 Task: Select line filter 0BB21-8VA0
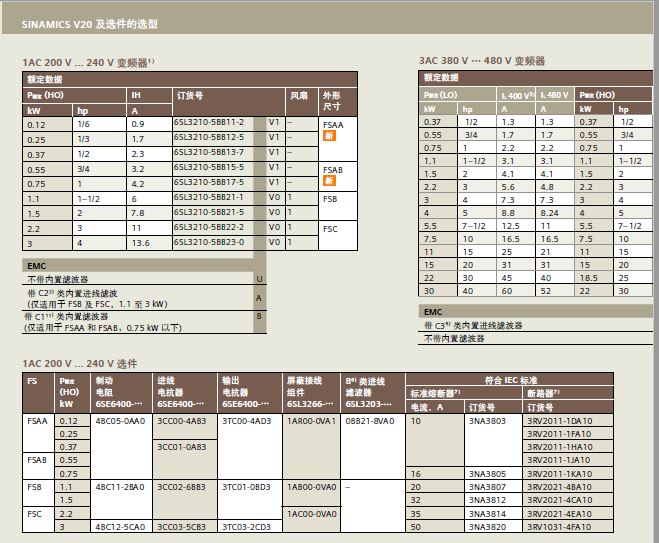coord(370,421)
